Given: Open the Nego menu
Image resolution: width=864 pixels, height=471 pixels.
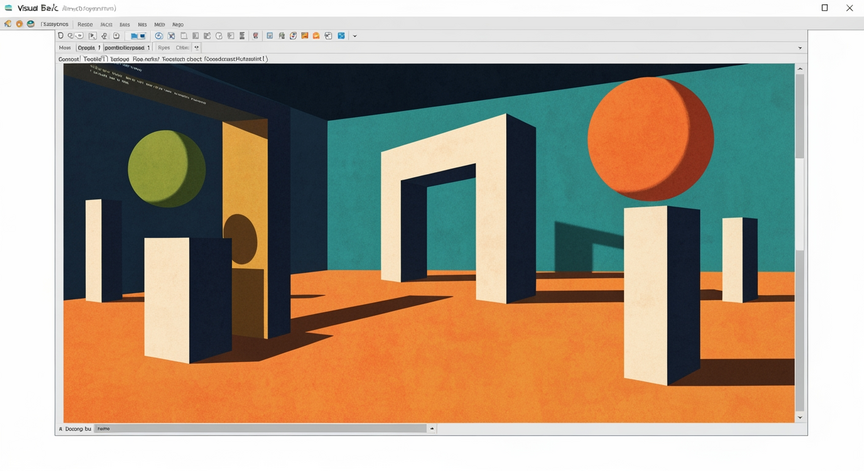Looking at the screenshot, I should click(178, 24).
